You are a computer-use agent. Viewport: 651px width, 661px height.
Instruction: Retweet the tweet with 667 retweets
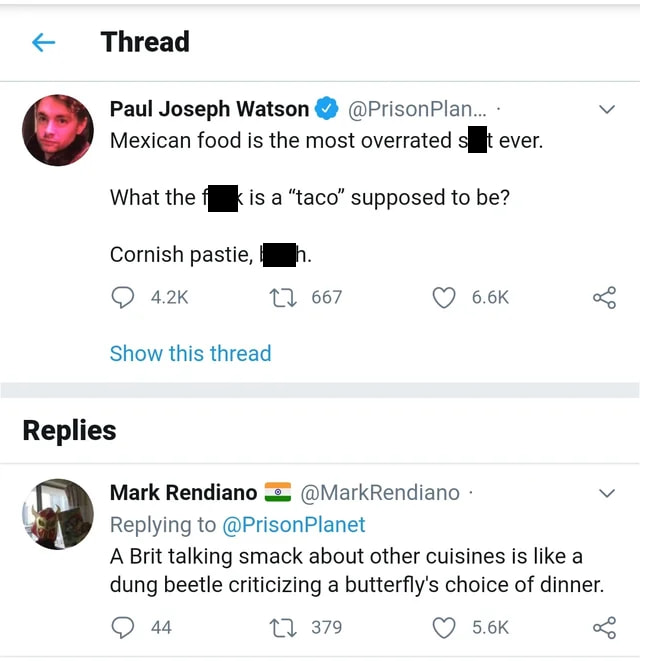click(283, 297)
